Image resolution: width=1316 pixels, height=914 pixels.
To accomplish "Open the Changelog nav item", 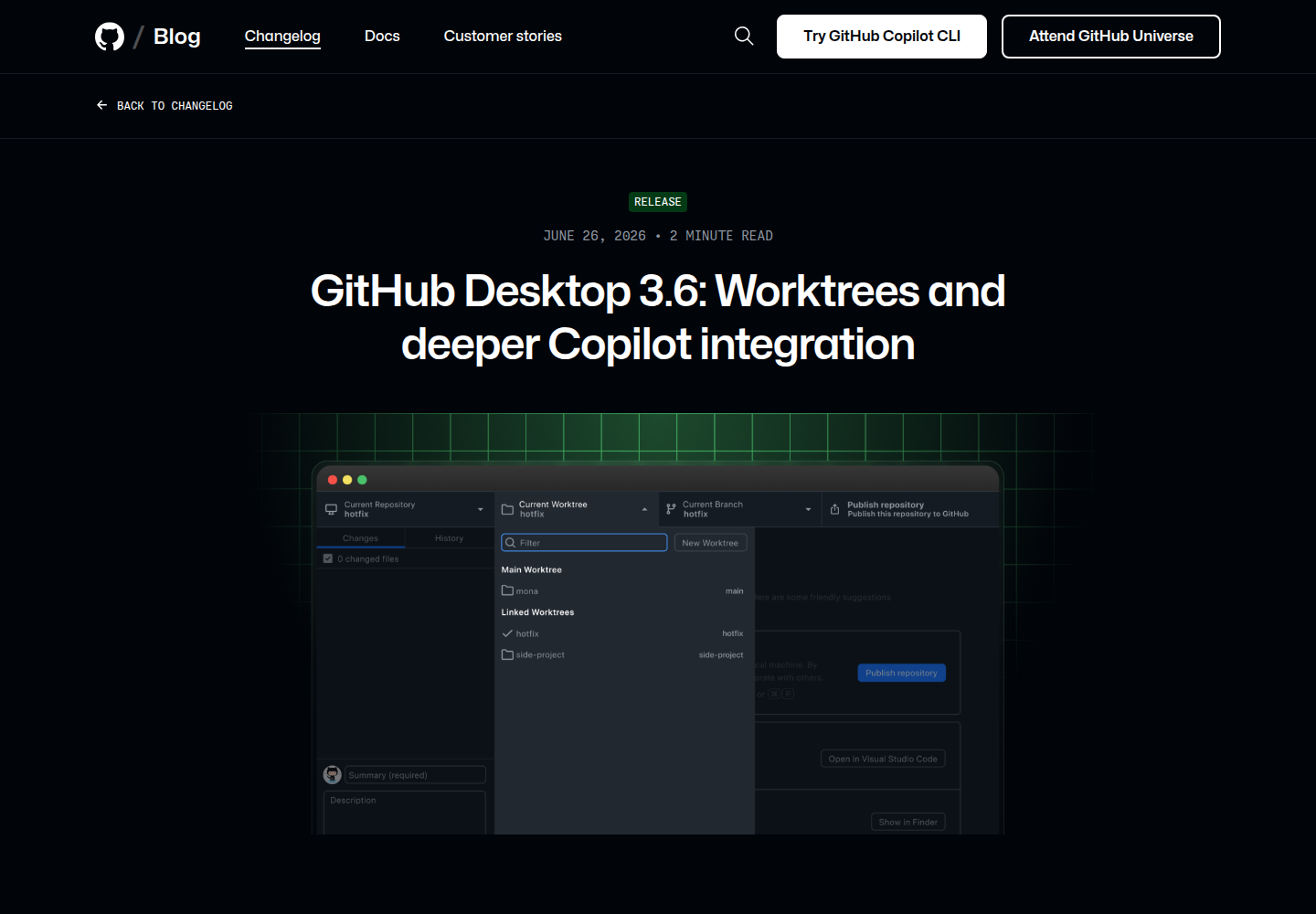I will tap(282, 36).
